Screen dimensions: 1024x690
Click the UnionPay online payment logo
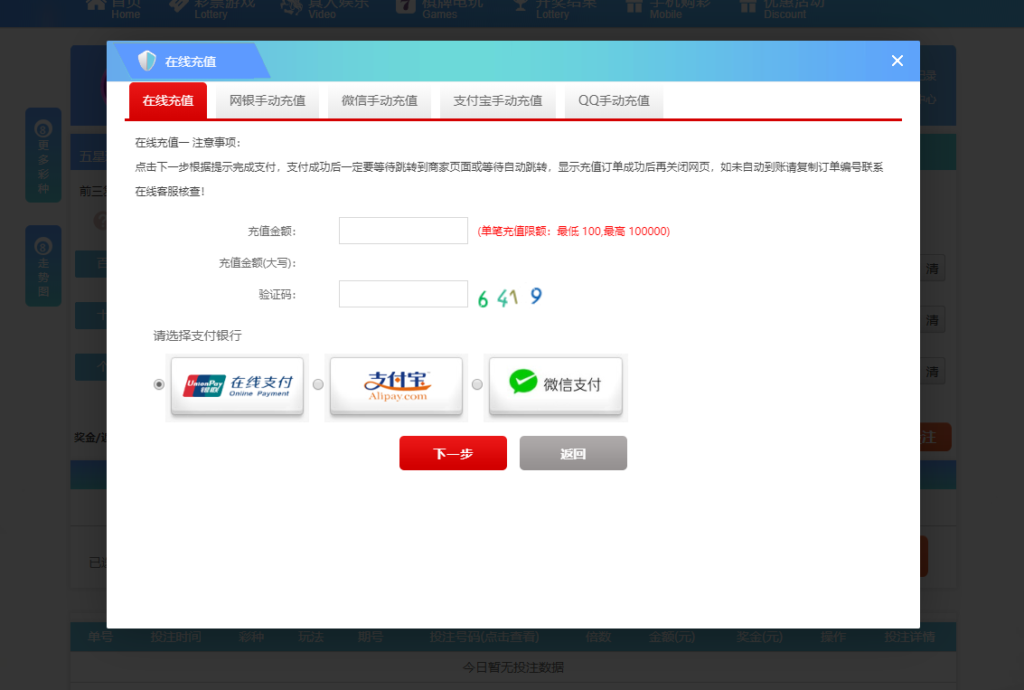coord(237,385)
